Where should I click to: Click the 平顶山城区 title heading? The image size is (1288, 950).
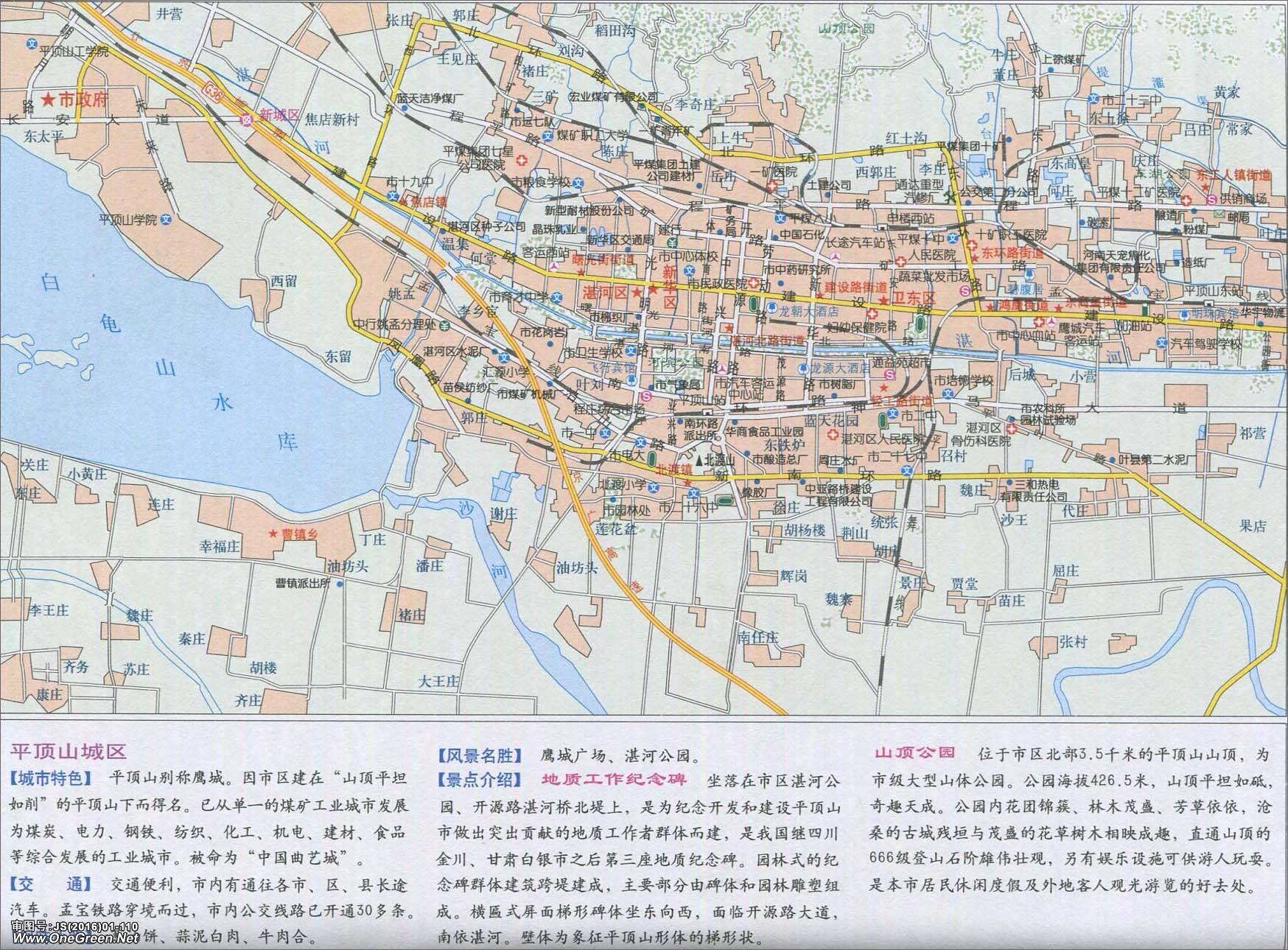67,752
